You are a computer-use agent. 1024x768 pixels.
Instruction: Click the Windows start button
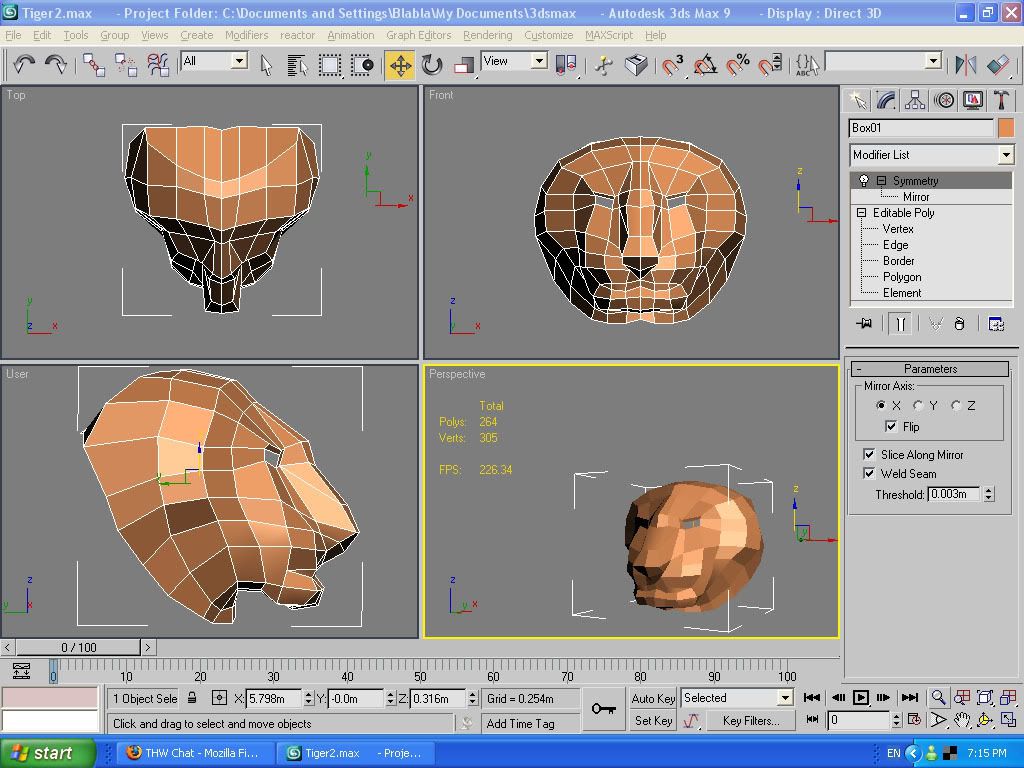pyautogui.click(x=47, y=753)
